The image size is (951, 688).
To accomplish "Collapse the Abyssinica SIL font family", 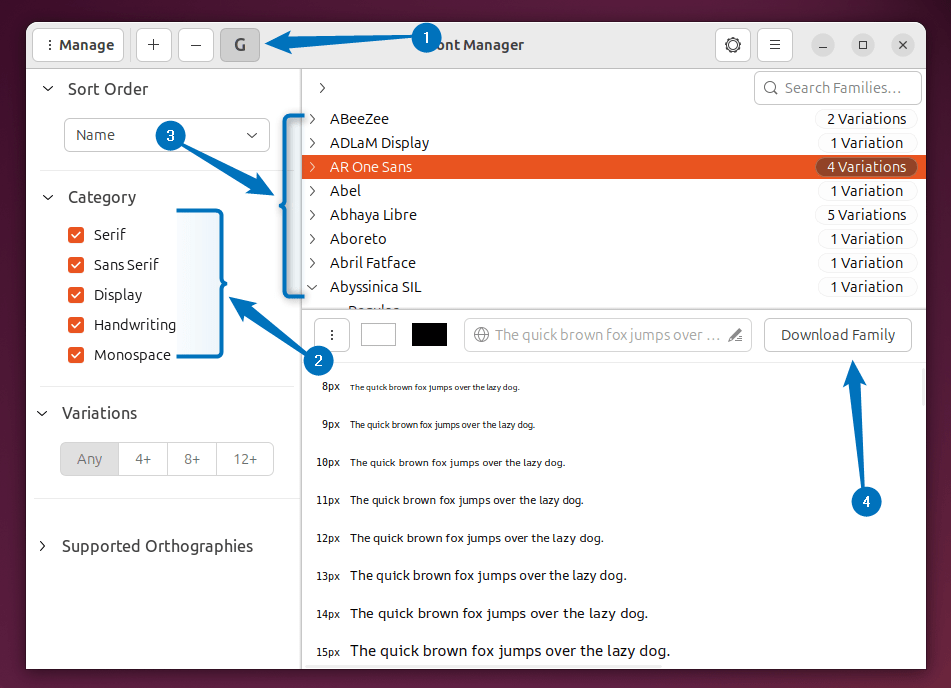I will point(313,286).
